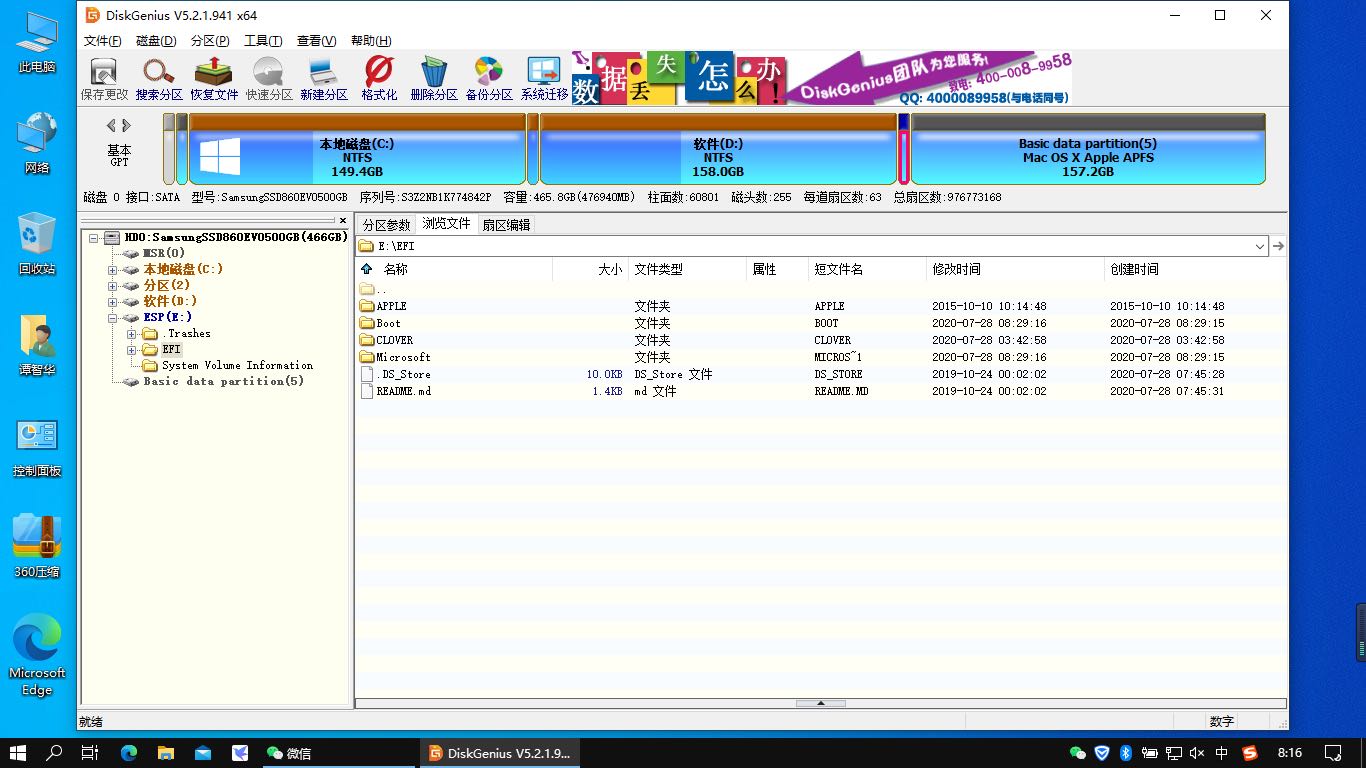Expand the 分区(2) tree node
Image resolution: width=1366 pixels, height=768 pixels.
coord(113,286)
